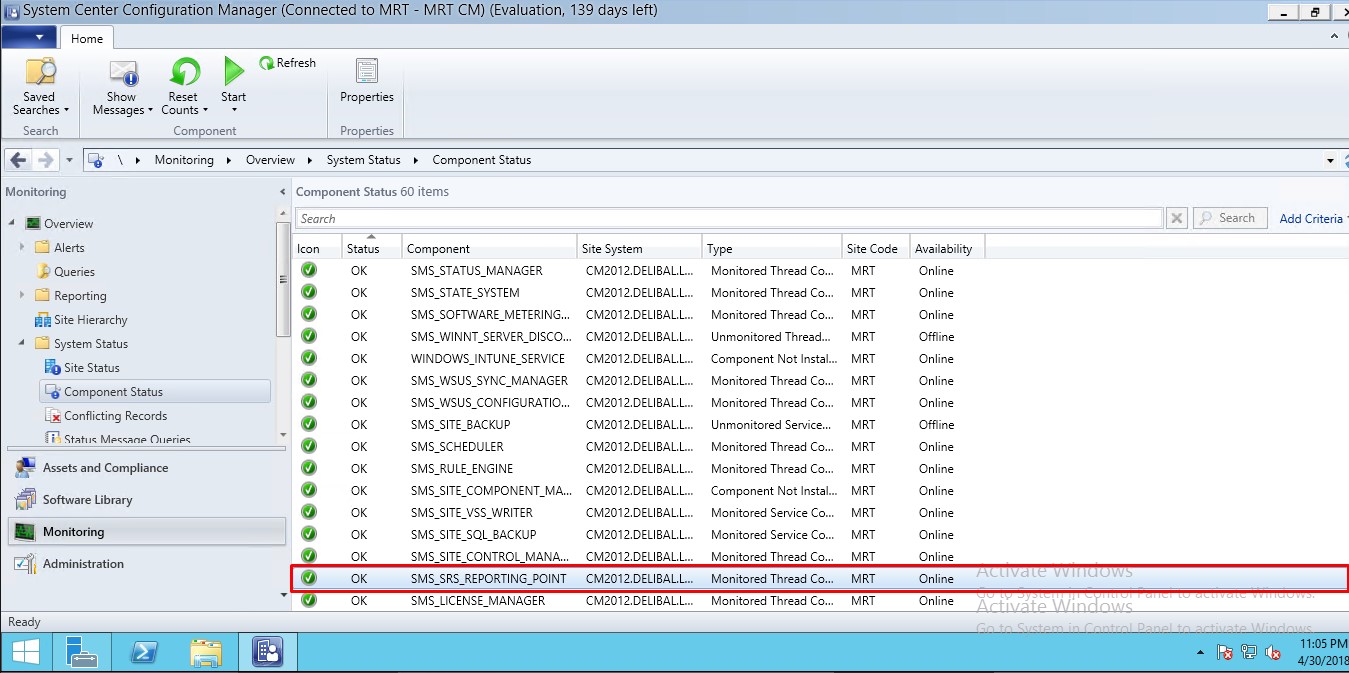1349x673 pixels.
Task: Open Saved Searches in the ribbon
Action: (40, 87)
